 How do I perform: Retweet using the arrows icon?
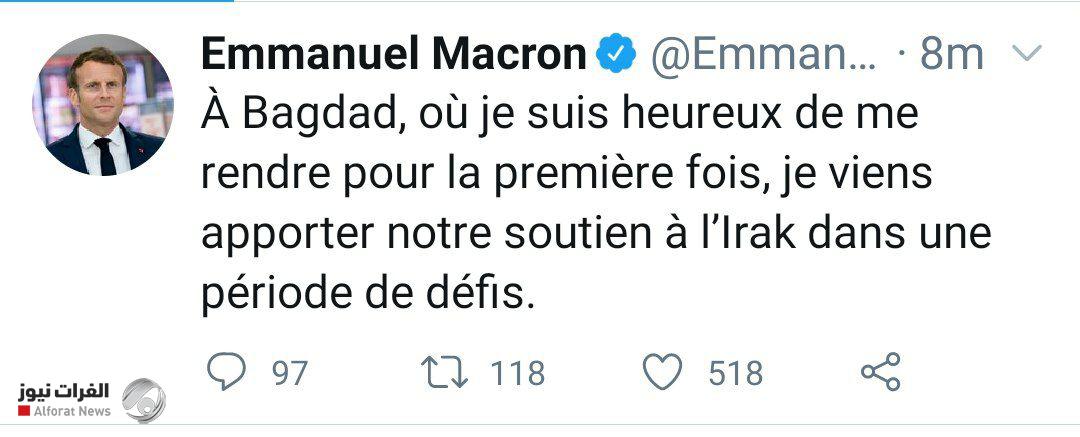(x=445, y=372)
